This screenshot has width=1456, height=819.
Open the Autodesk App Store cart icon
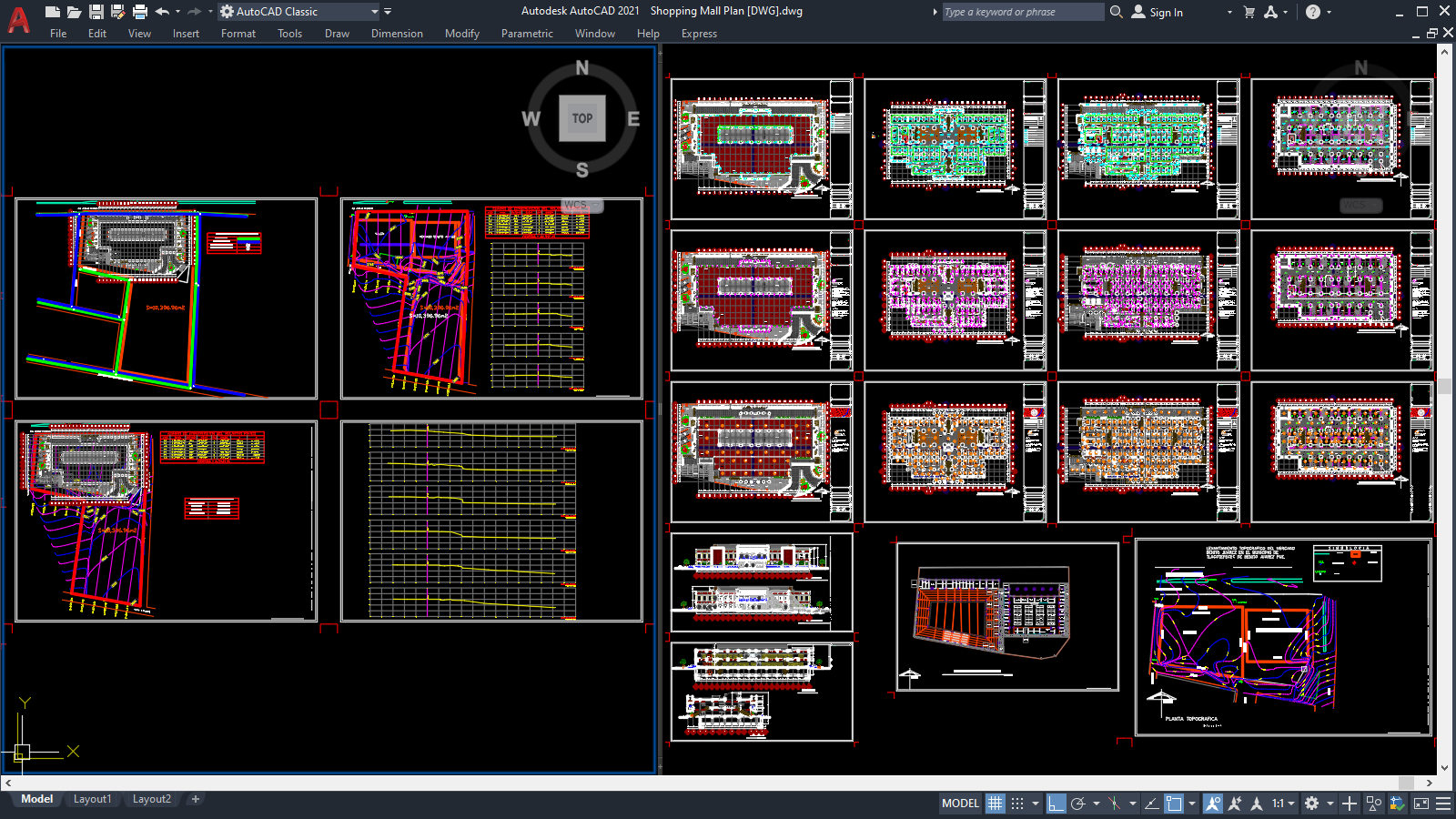[1249, 12]
